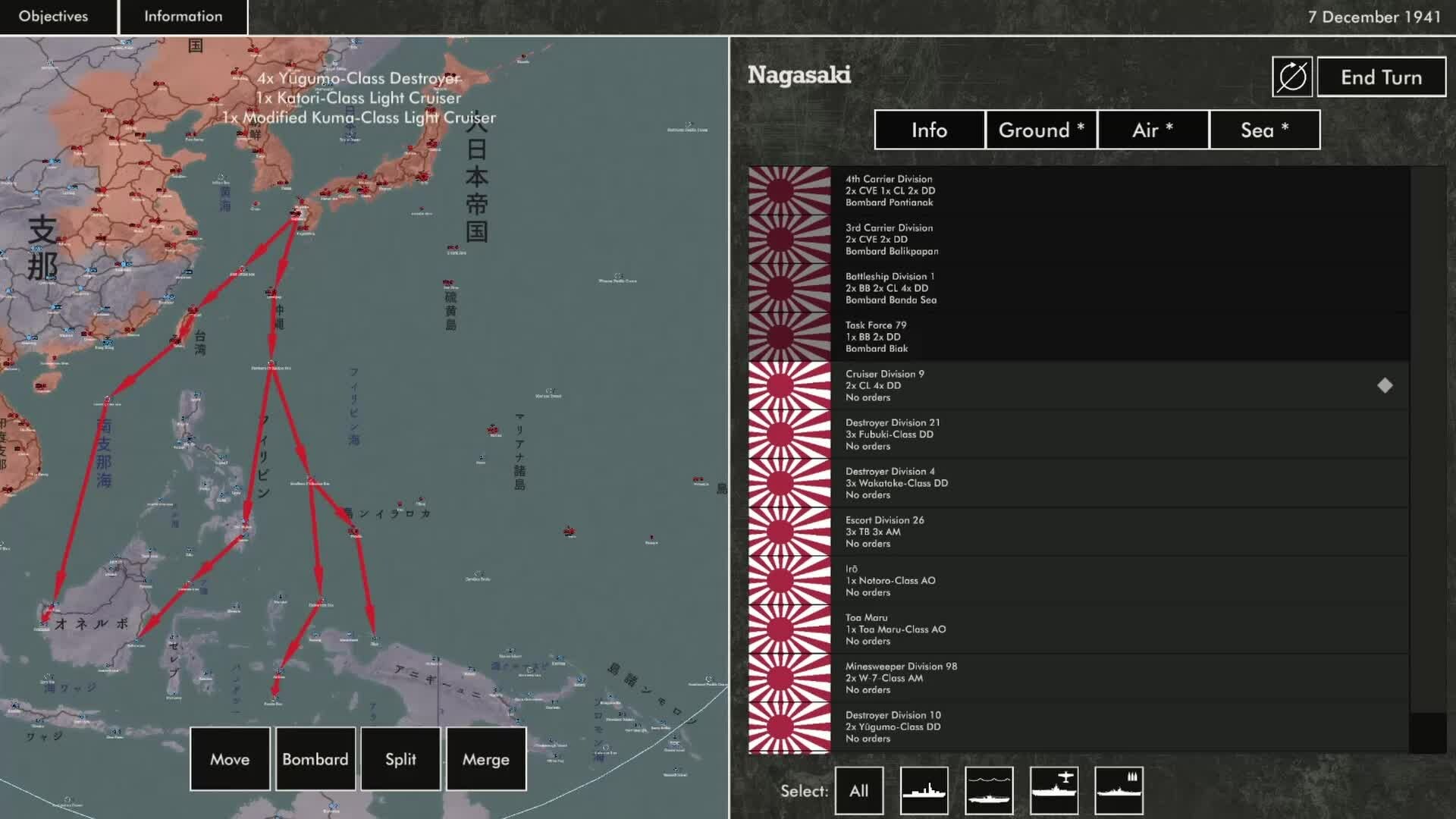Select surface warship filter icon
Screen dimensions: 1456x819
(924, 790)
